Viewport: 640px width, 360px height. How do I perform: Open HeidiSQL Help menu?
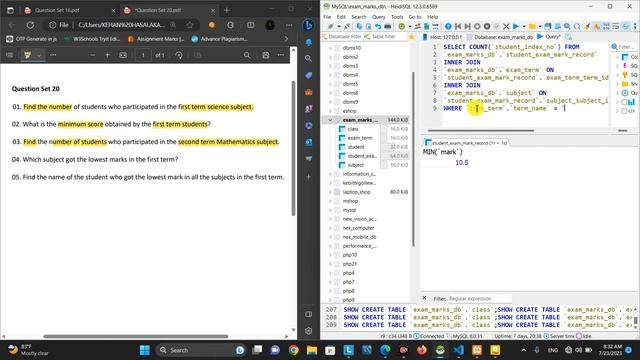pyautogui.click(x=432, y=17)
